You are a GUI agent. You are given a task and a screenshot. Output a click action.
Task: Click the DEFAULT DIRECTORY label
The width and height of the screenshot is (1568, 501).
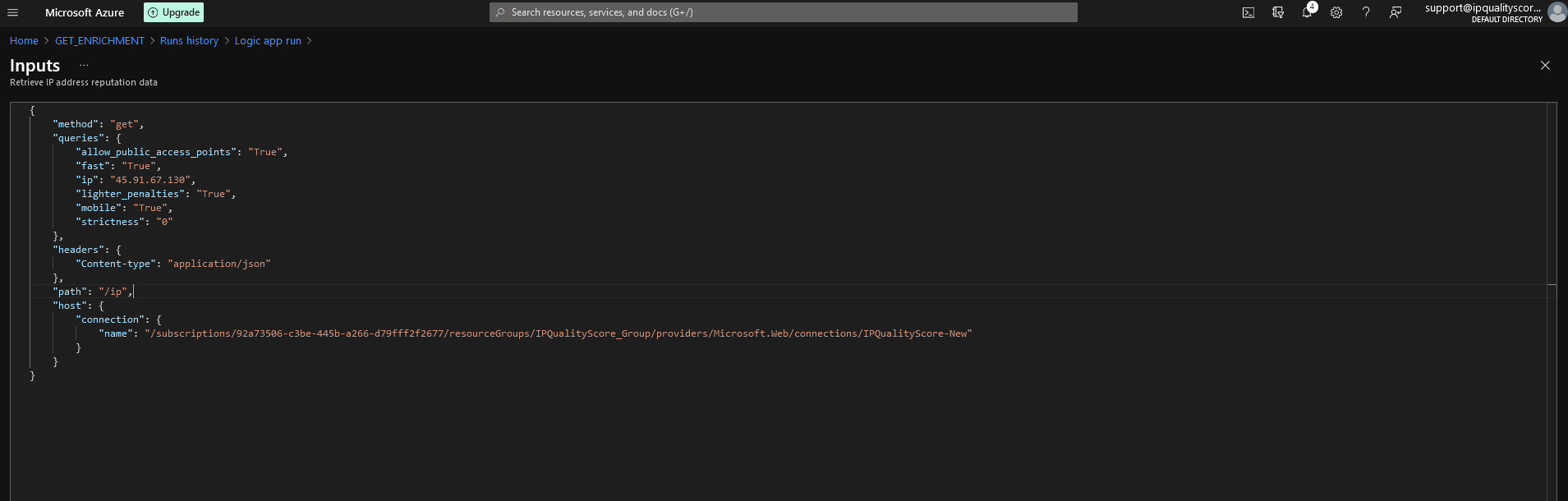1506,19
